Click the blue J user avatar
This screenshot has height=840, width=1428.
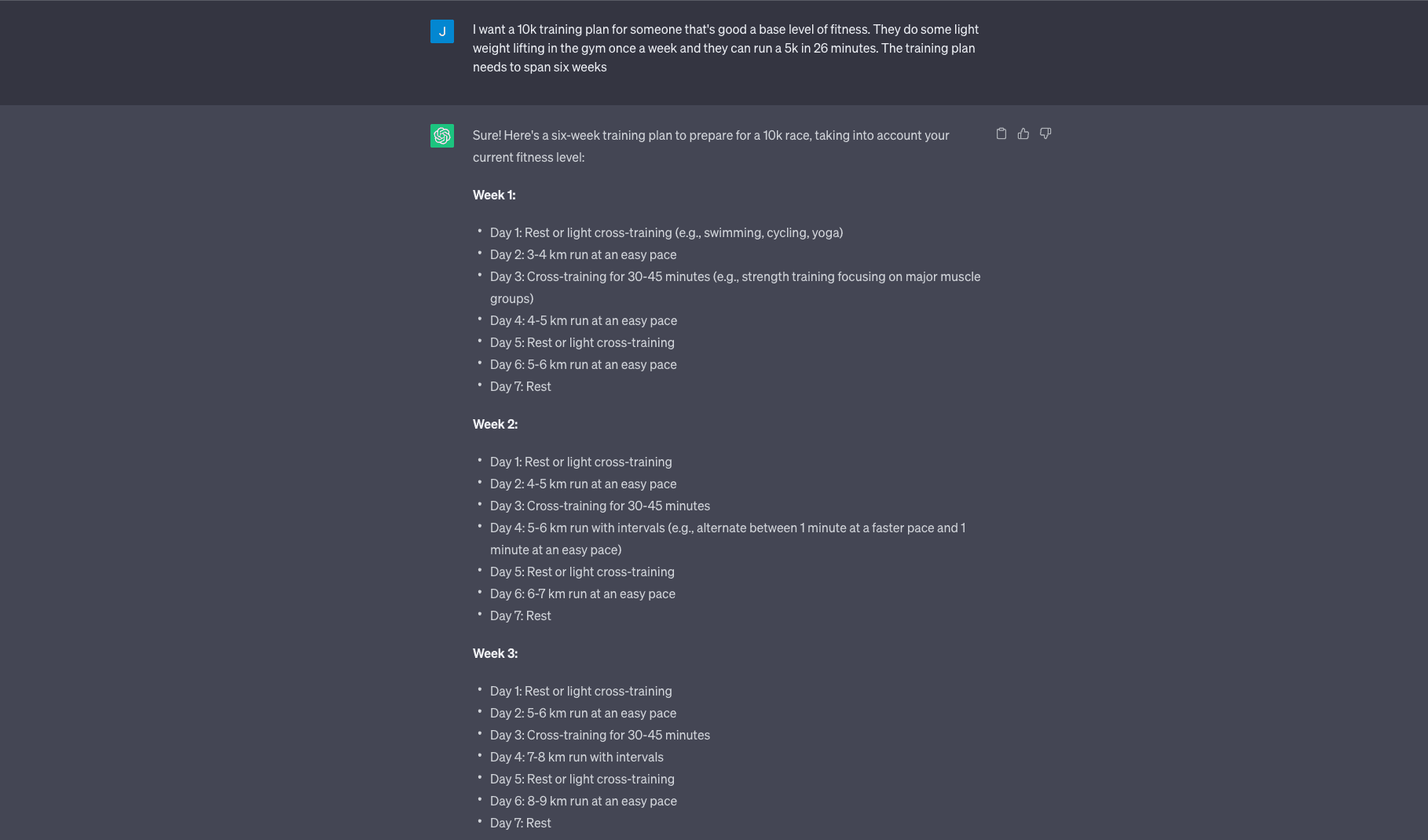pyautogui.click(x=442, y=31)
